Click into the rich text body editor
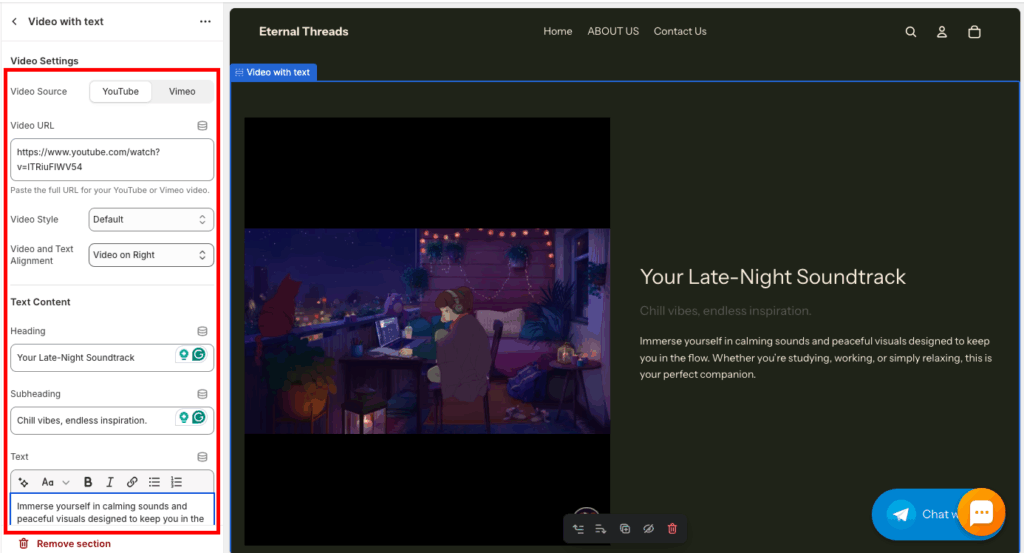 tap(112, 509)
